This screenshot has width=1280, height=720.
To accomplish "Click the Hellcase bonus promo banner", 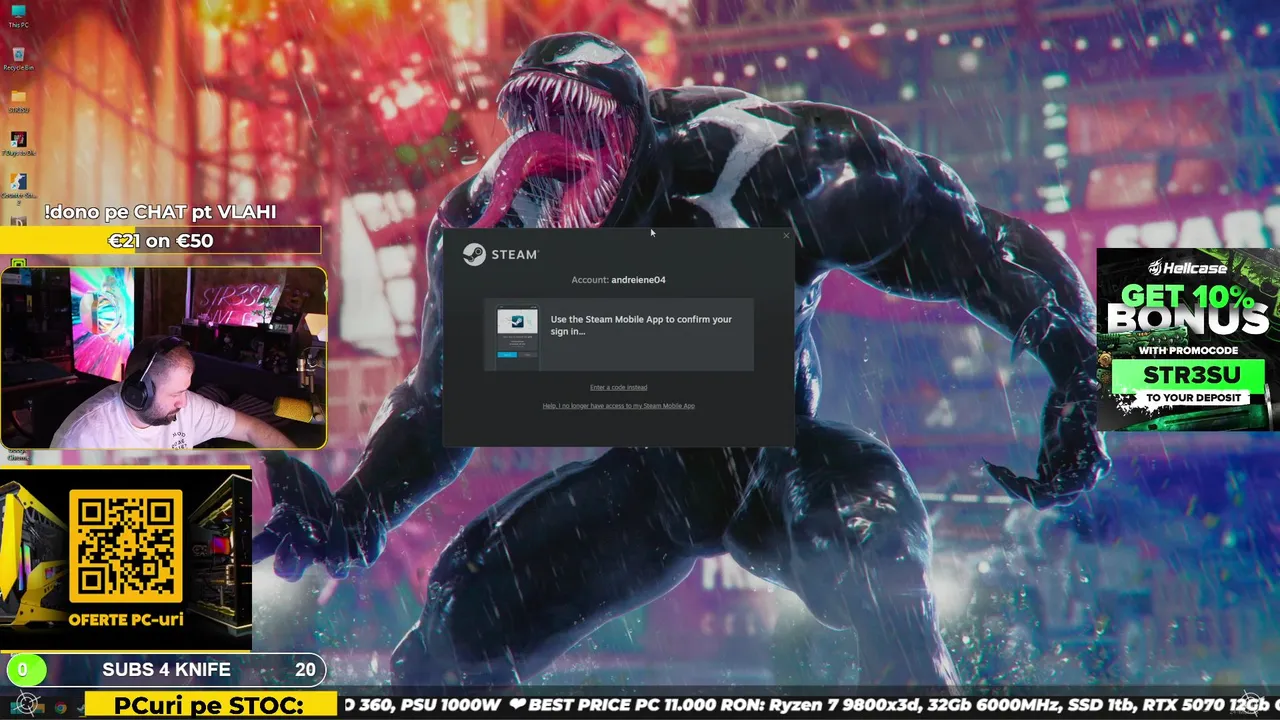I will pyautogui.click(x=1188, y=339).
